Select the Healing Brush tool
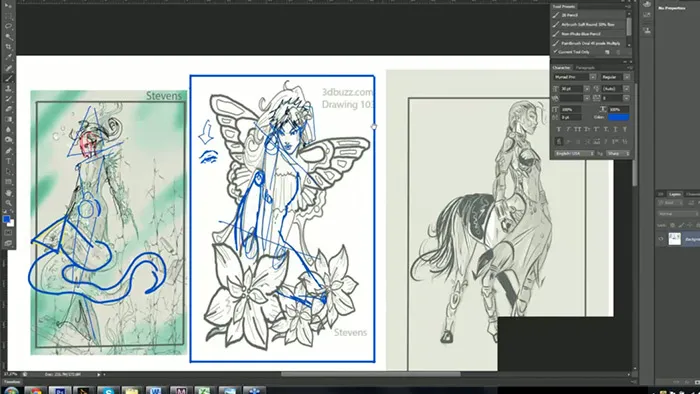The height and width of the screenshot is (394, 700). click(8, 68)
